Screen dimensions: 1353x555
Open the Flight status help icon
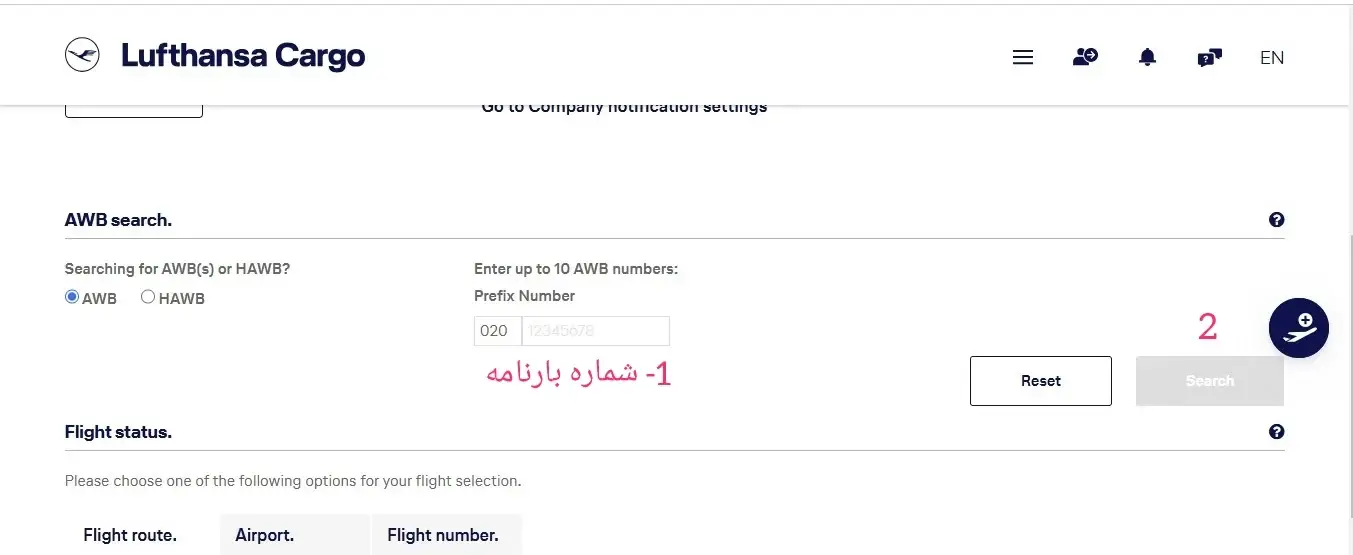click(1276, 432)
